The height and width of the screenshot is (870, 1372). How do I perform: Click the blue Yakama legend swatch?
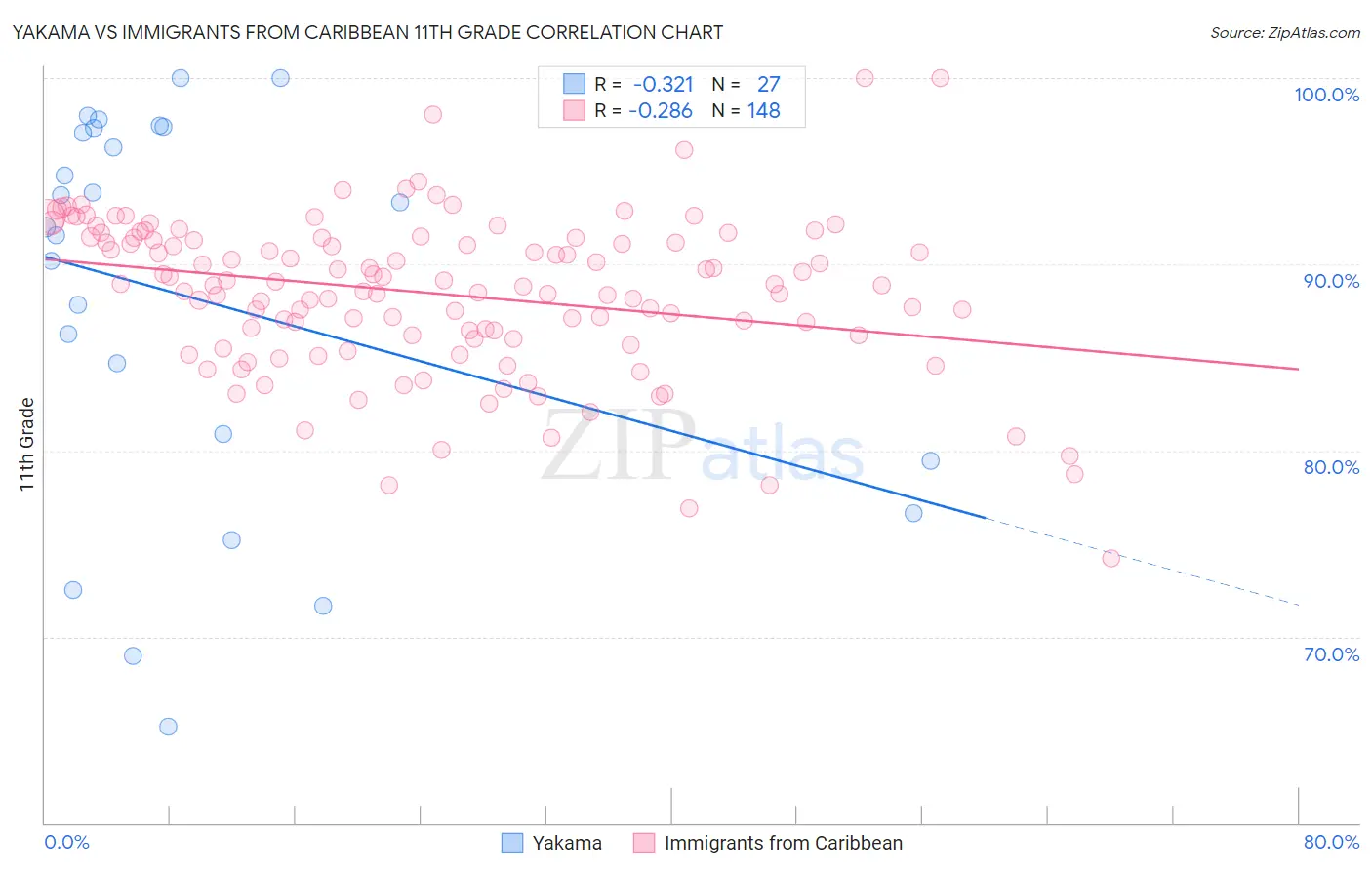512,843
